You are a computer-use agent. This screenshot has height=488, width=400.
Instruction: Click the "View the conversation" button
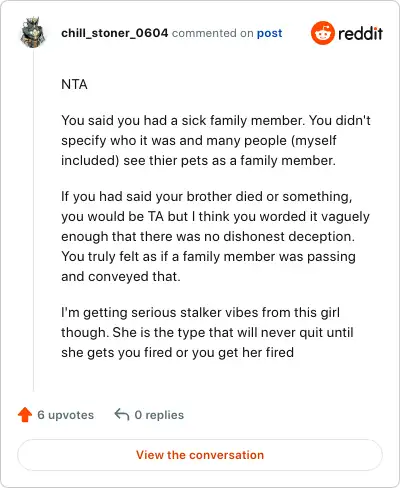pyautogui.click(x=200, y=455)
